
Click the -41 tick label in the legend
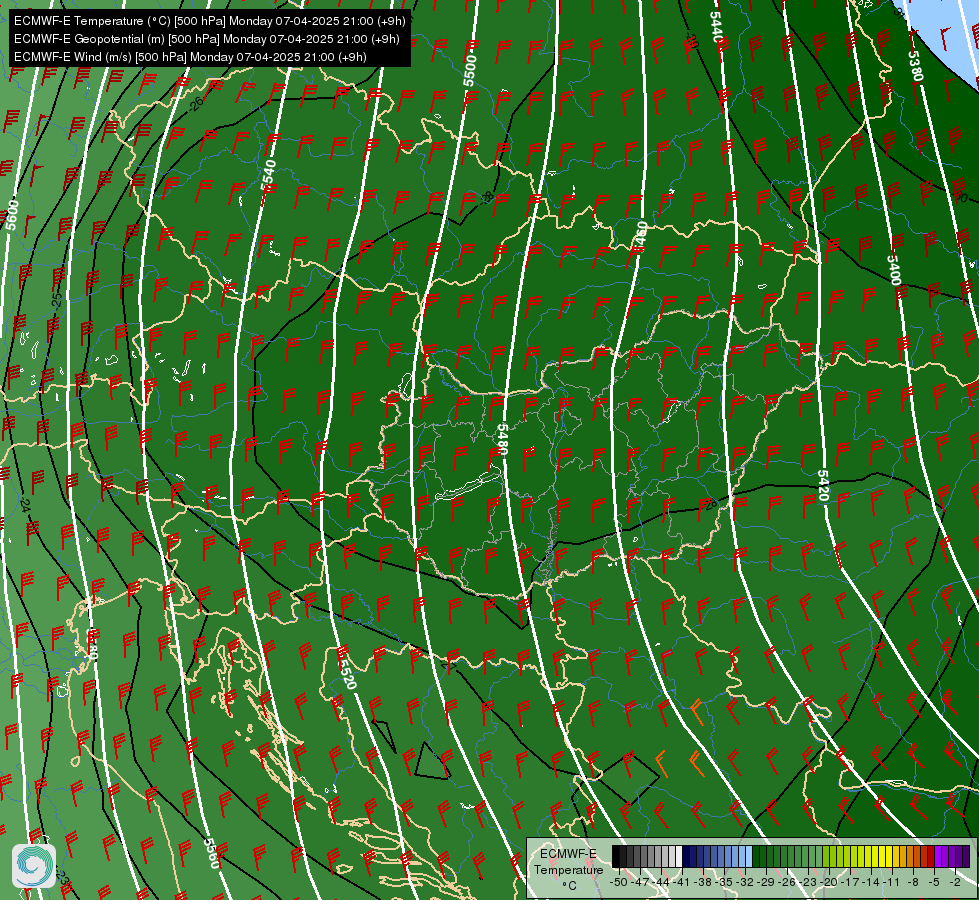(x=681, y=883)
